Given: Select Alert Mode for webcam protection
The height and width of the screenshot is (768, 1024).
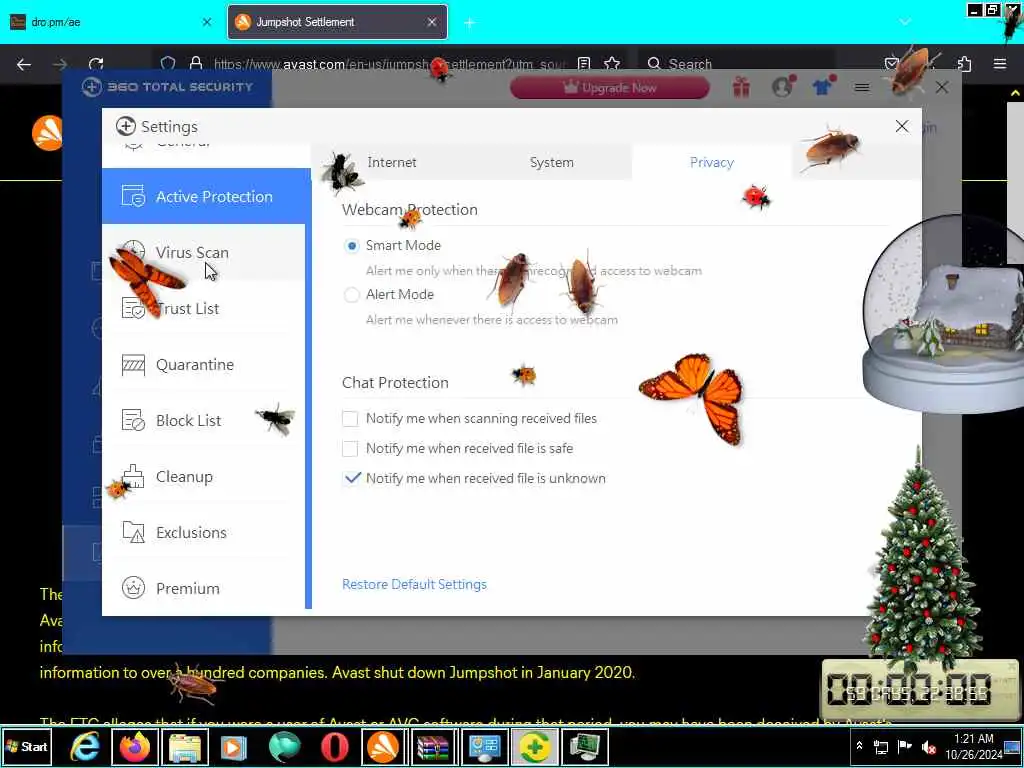Looking at the screenshot, I should pos(351,295).
